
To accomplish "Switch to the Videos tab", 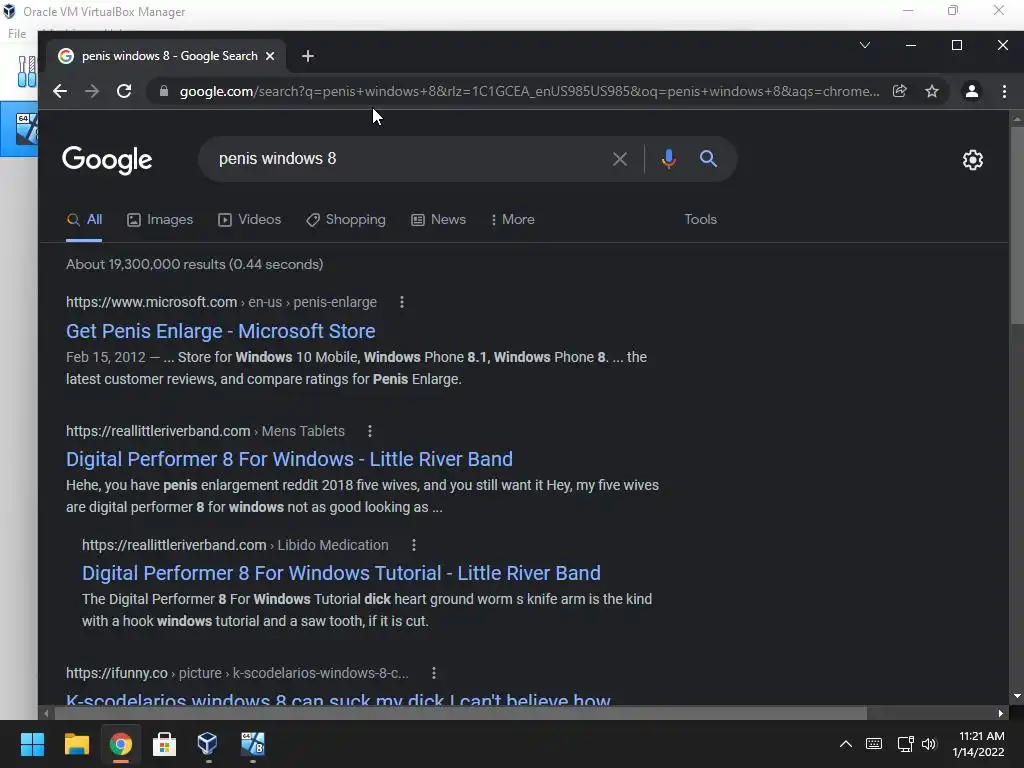I will coord(249,220).
